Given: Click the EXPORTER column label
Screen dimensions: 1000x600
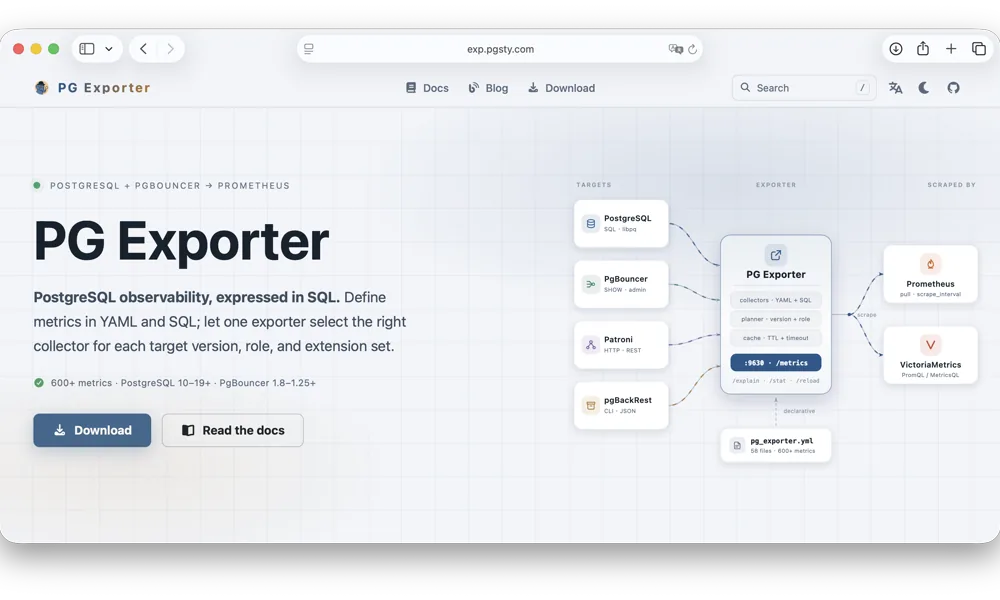Looking at the screenshot, I should 776,185.
